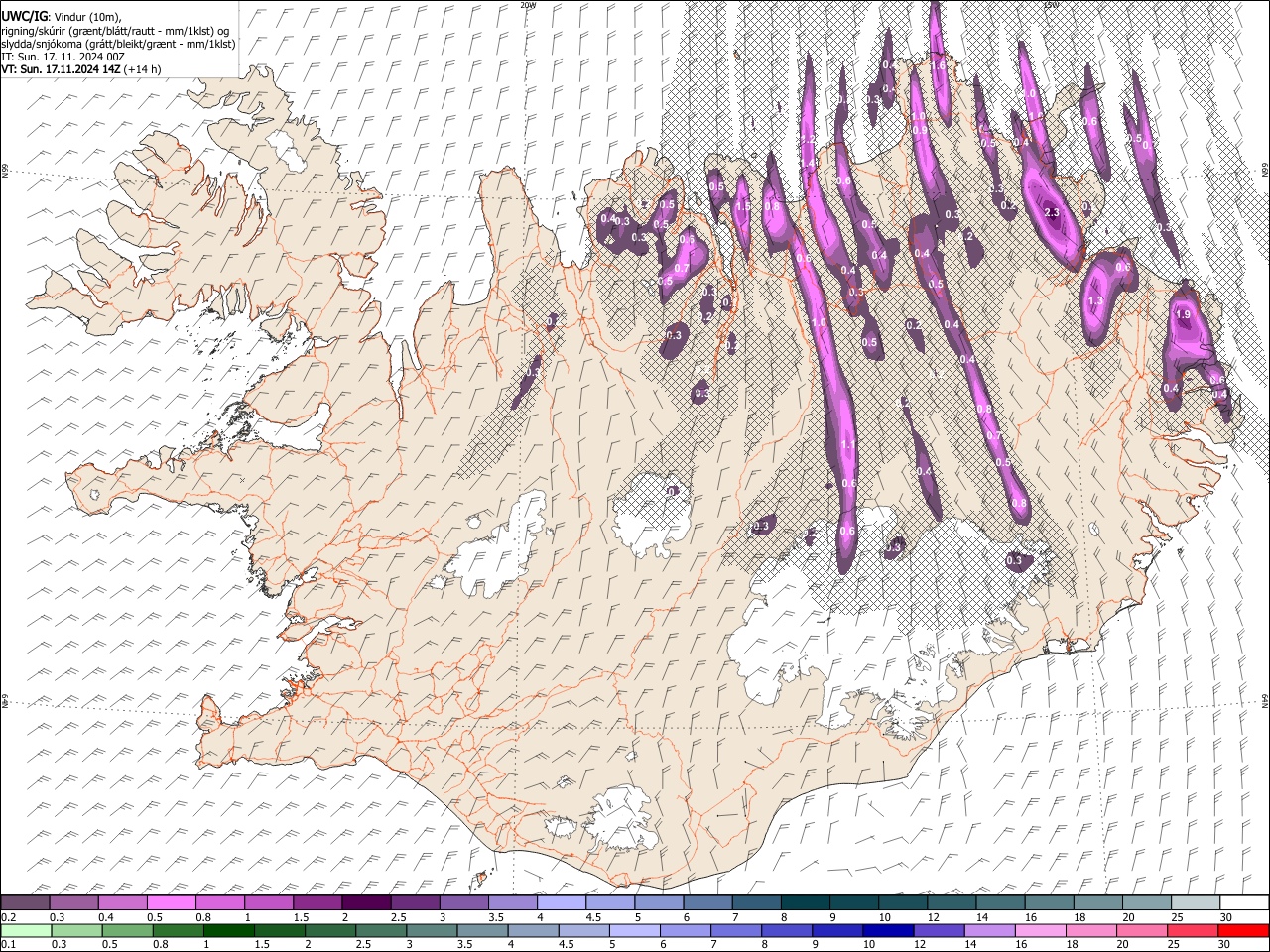
Task: Click the "2.3" precipitation value on the map
Action: [x=1053, y=212]
